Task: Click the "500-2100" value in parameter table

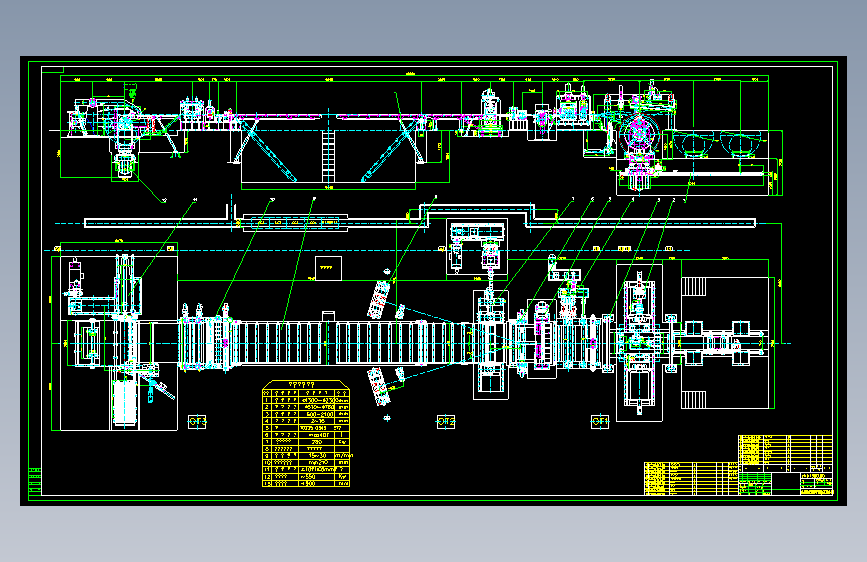Action: [x=318, y=414]
